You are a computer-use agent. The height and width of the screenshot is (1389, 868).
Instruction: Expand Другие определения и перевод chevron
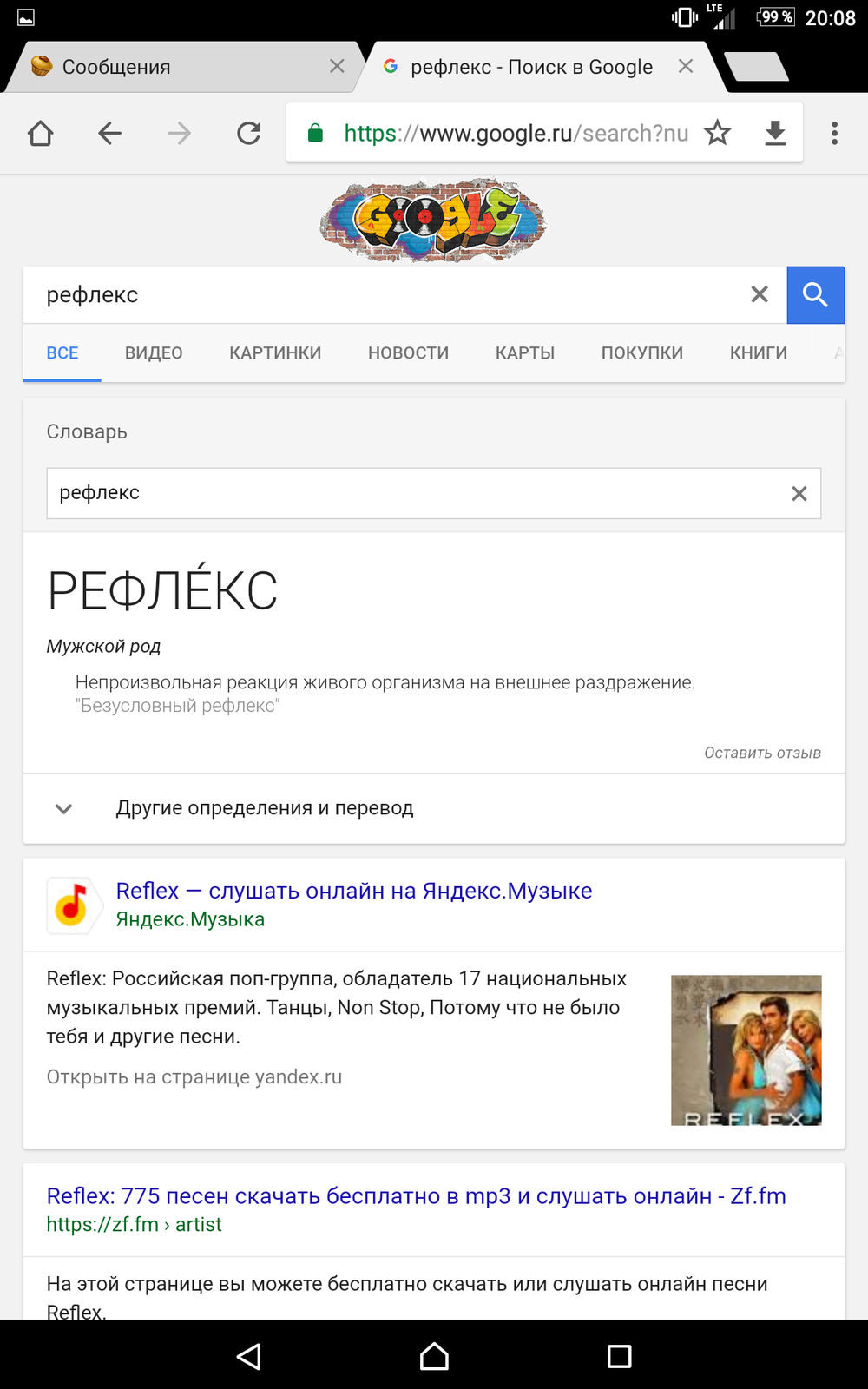point(63,808)
